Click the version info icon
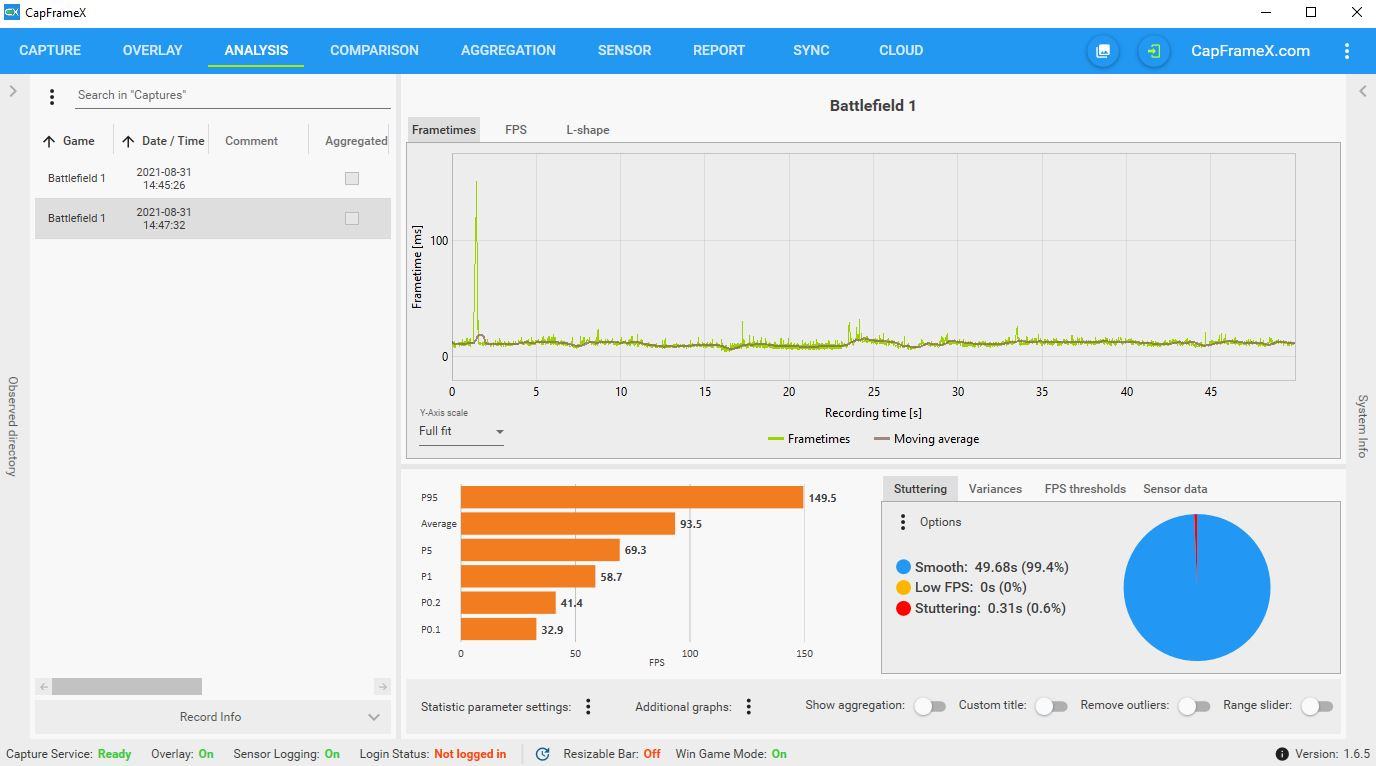This screenshot has height=766, width=1376. pyautogui.click(x=1282, y=754)
